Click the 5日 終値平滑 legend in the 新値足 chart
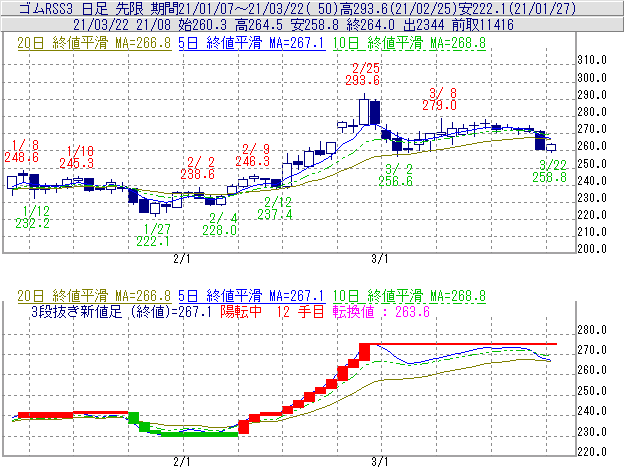 pos(252,296)
